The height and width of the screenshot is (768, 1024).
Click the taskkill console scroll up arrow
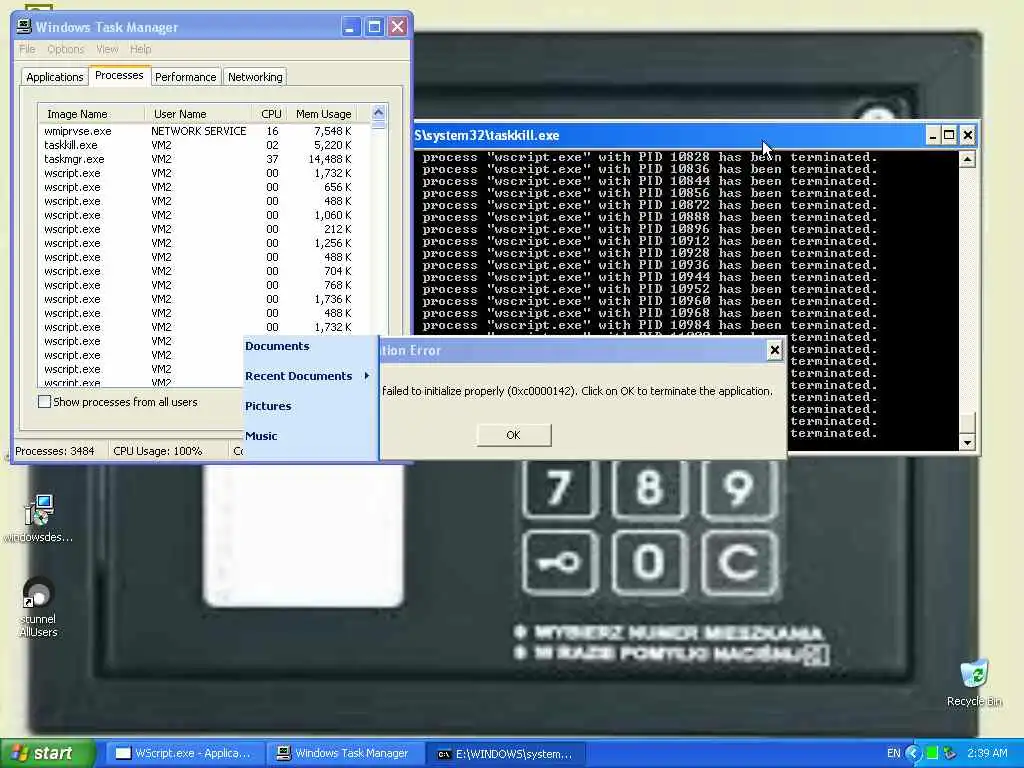[x=967, y=159]
